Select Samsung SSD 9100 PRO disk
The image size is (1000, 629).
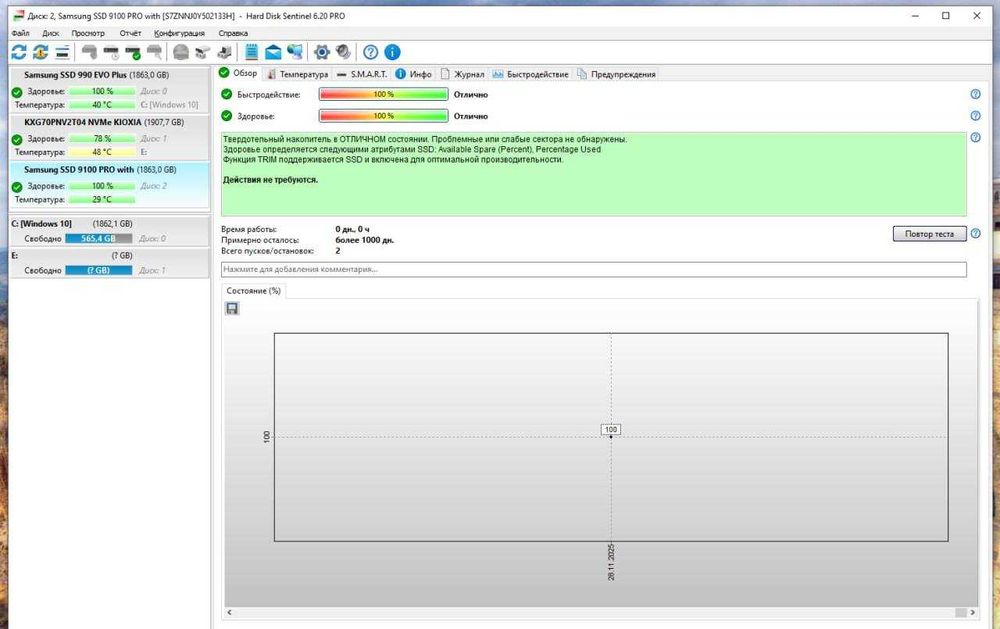click(109, 185)
